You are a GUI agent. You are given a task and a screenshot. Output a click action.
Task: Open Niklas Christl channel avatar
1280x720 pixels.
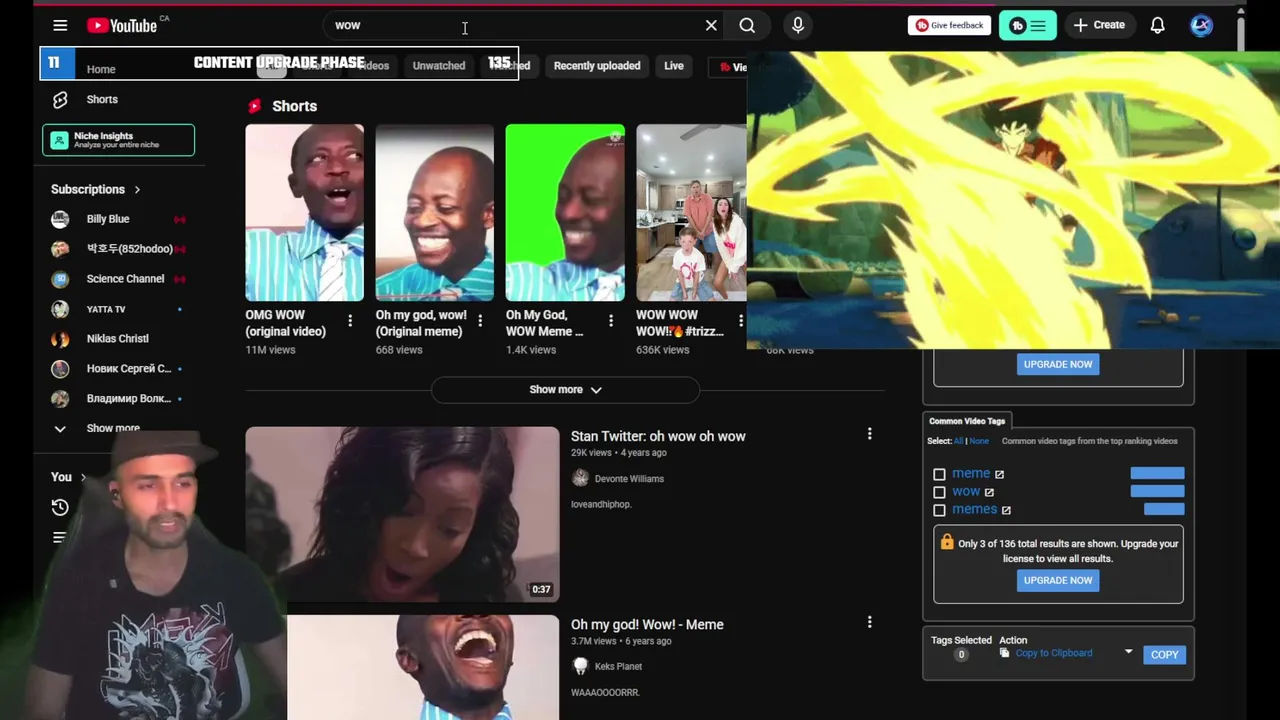coord(60,339)
